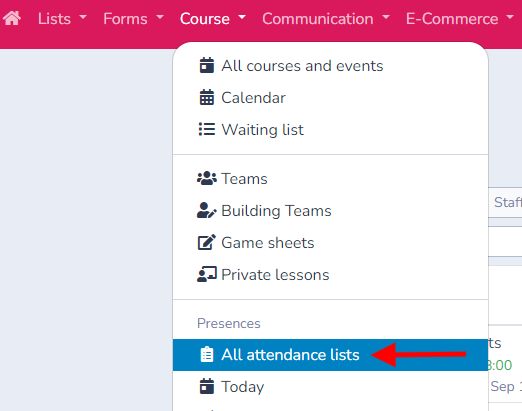Open the Calendar menu entry
This screenshot has height=411, width=522.
click(x=330, y=98)
